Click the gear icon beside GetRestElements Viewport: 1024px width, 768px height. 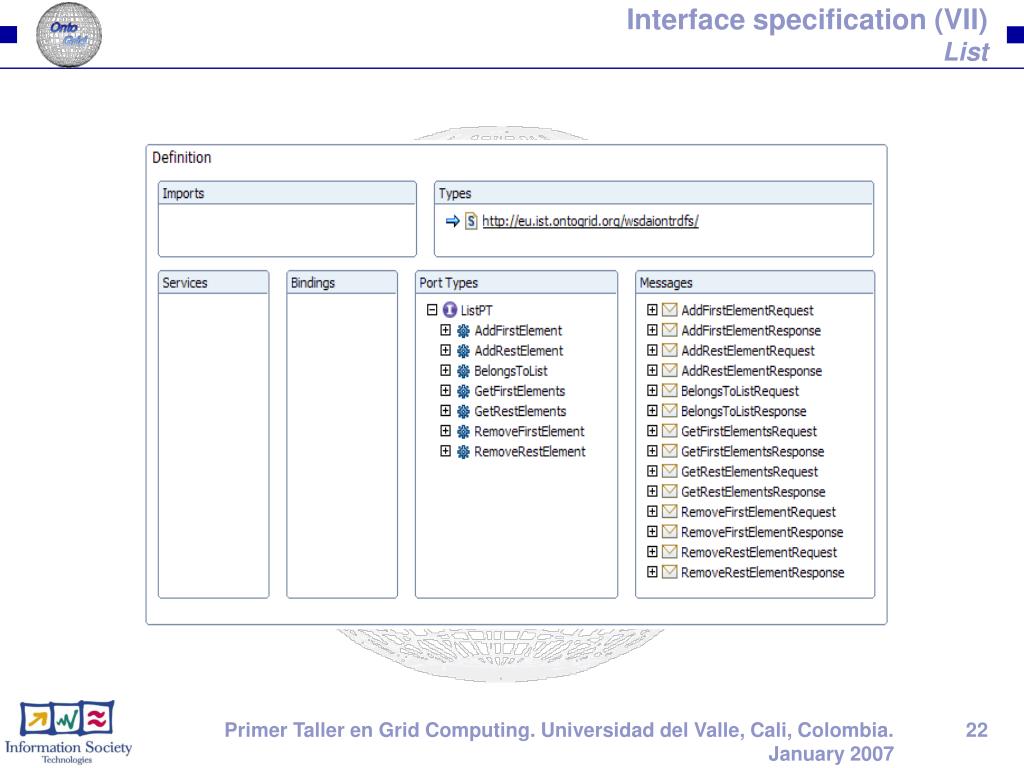463,411
